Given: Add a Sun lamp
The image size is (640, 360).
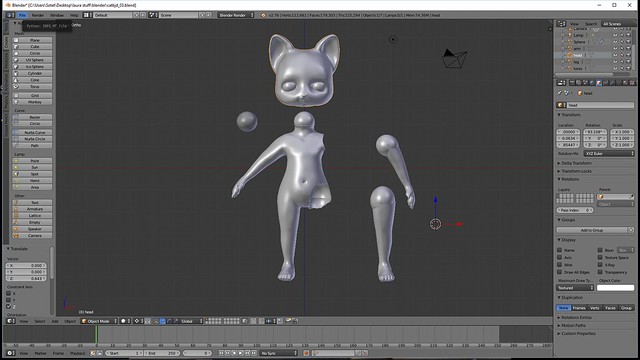Looking at the screenshot, I should [32, 167].
